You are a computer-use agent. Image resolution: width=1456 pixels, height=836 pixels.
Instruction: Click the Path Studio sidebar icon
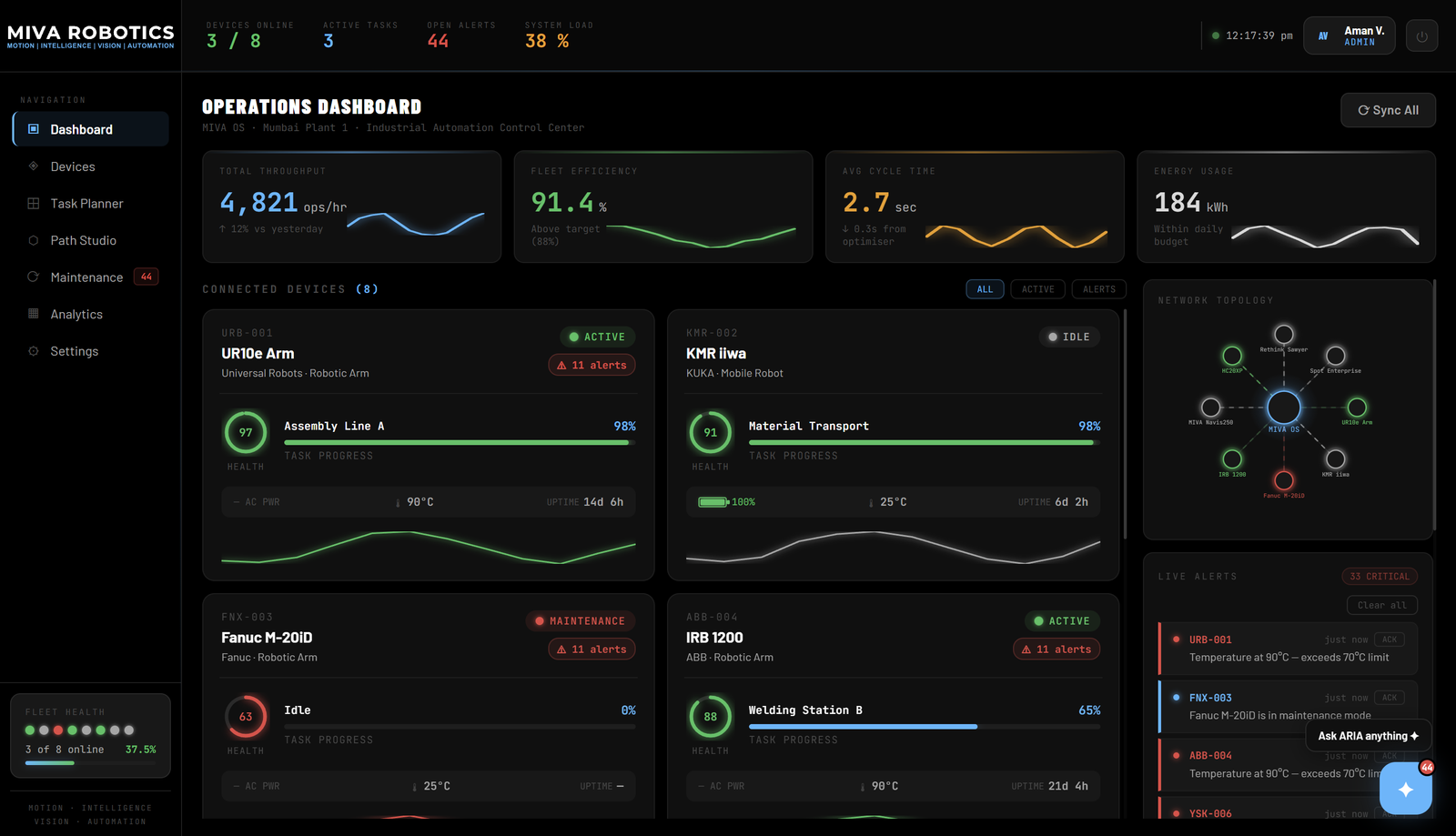coord(34,240)
